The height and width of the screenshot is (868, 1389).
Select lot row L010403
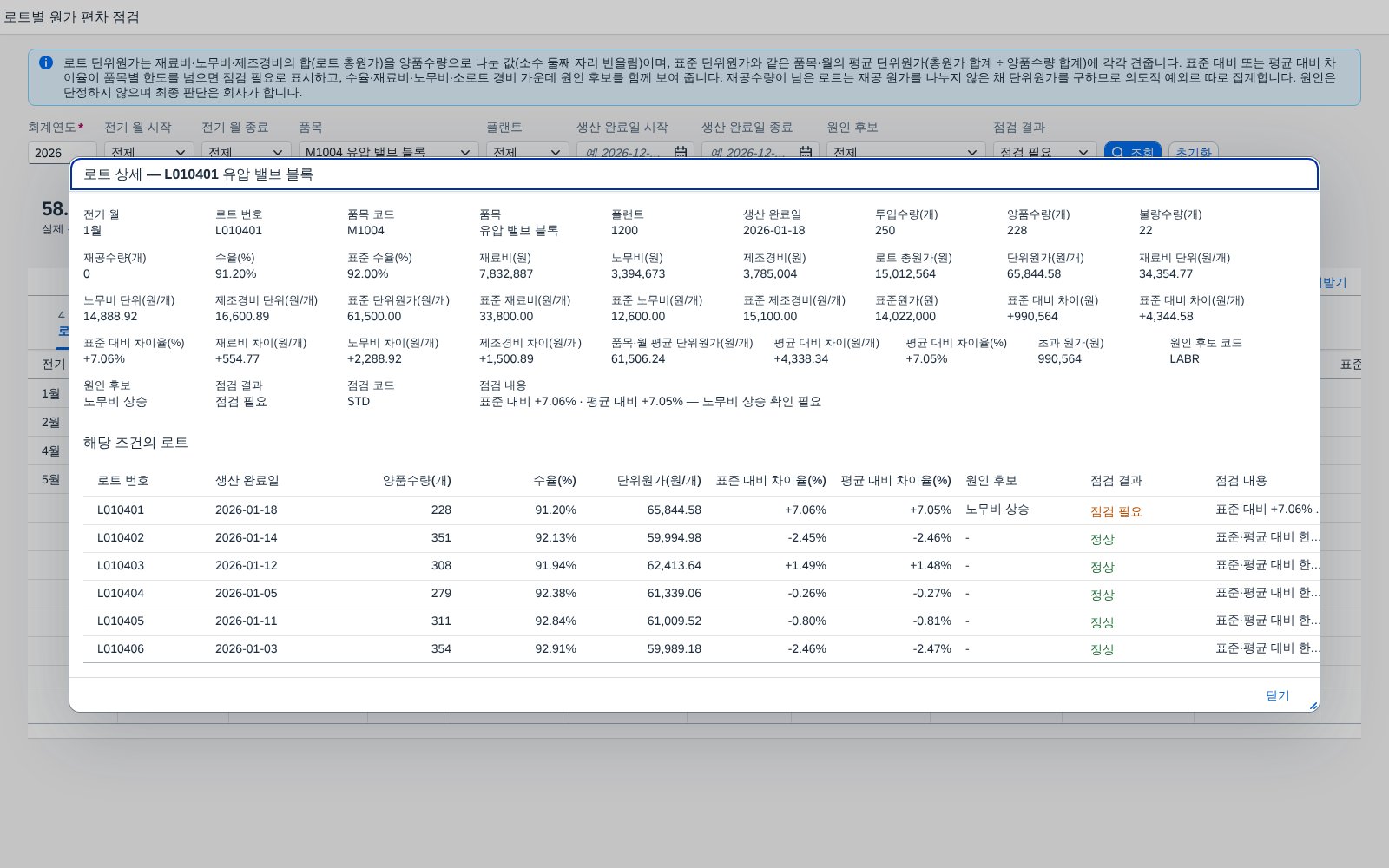click(701, 566)
